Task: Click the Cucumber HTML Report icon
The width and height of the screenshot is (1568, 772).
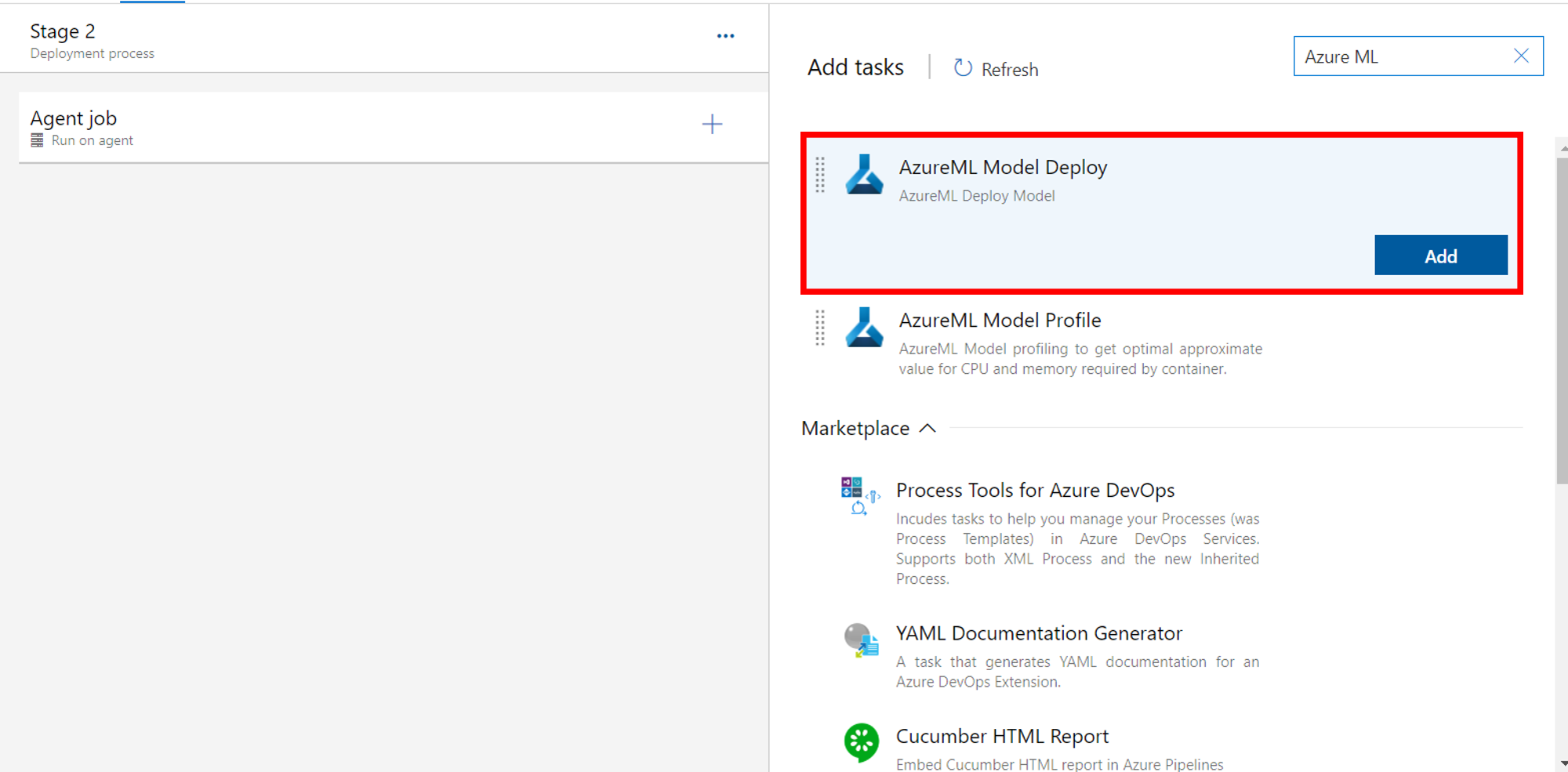Action: 861,741
